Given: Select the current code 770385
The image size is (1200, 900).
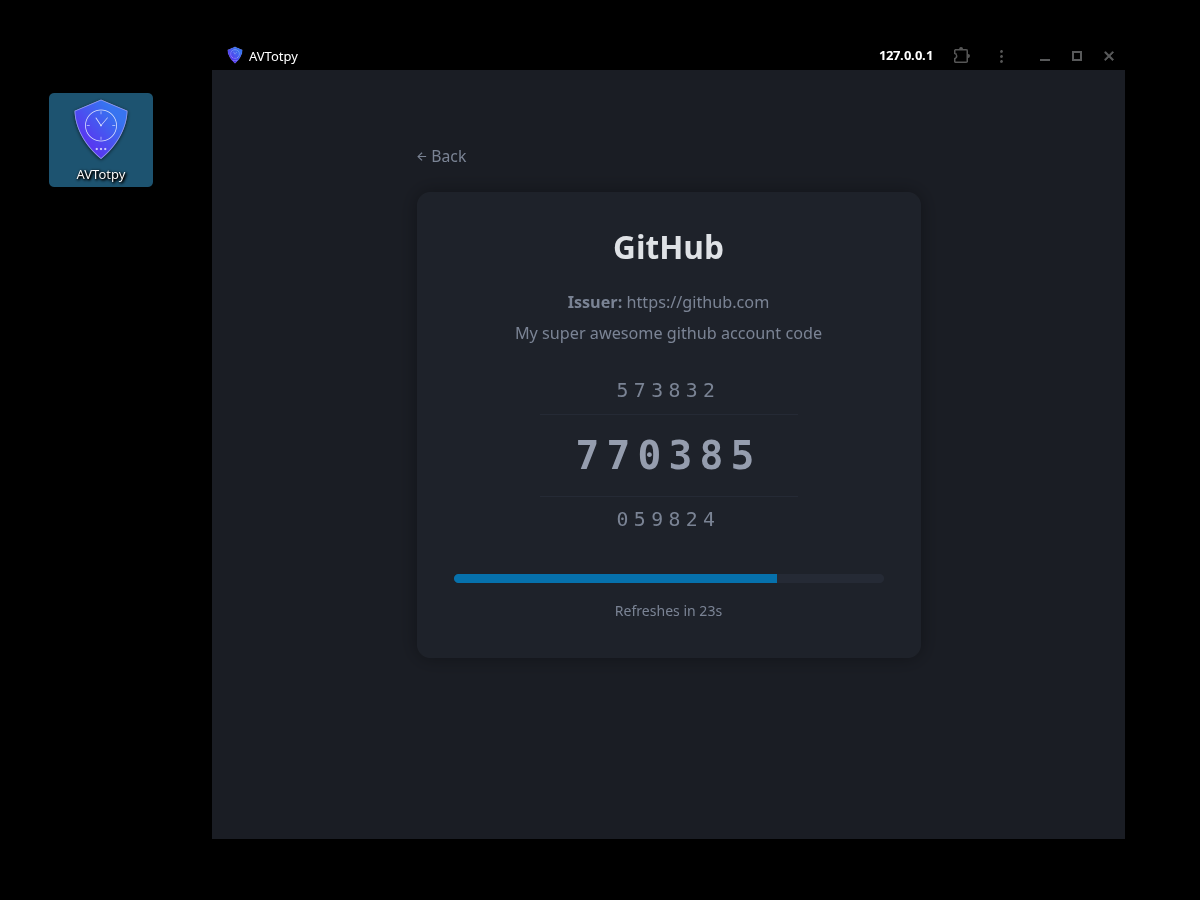Looking at the screenshot, I should click(x=668, y=456).
